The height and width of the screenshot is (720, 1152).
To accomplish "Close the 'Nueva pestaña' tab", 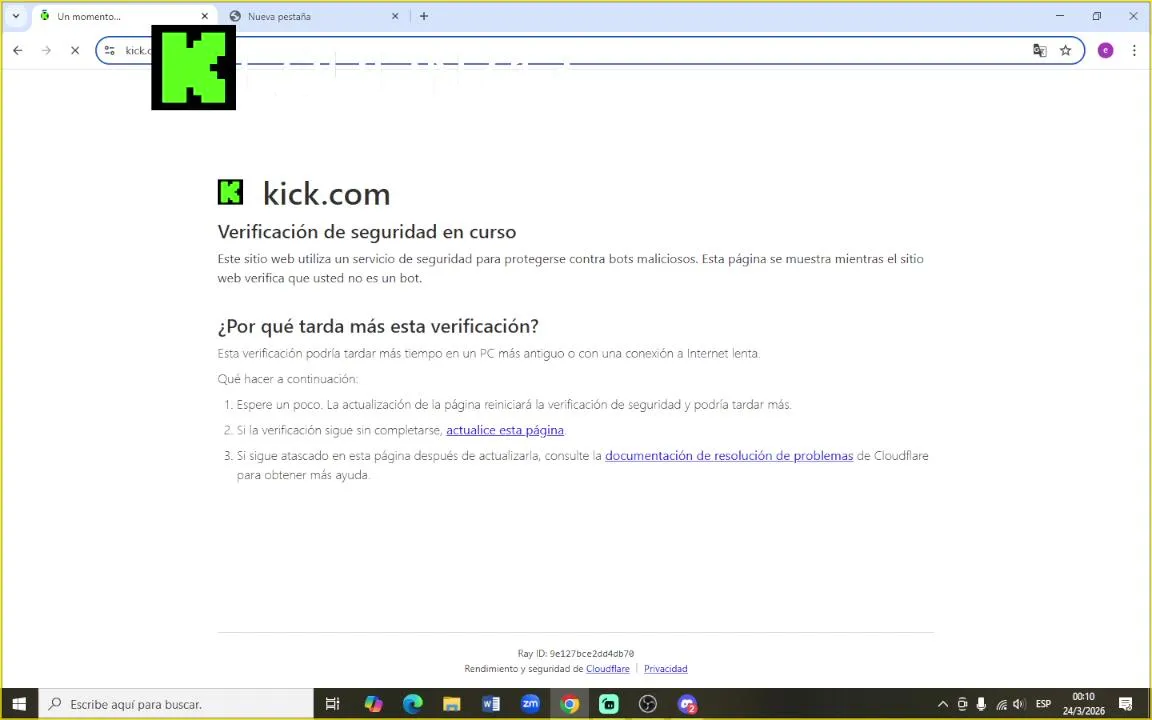I will click(x=395, y=16).
